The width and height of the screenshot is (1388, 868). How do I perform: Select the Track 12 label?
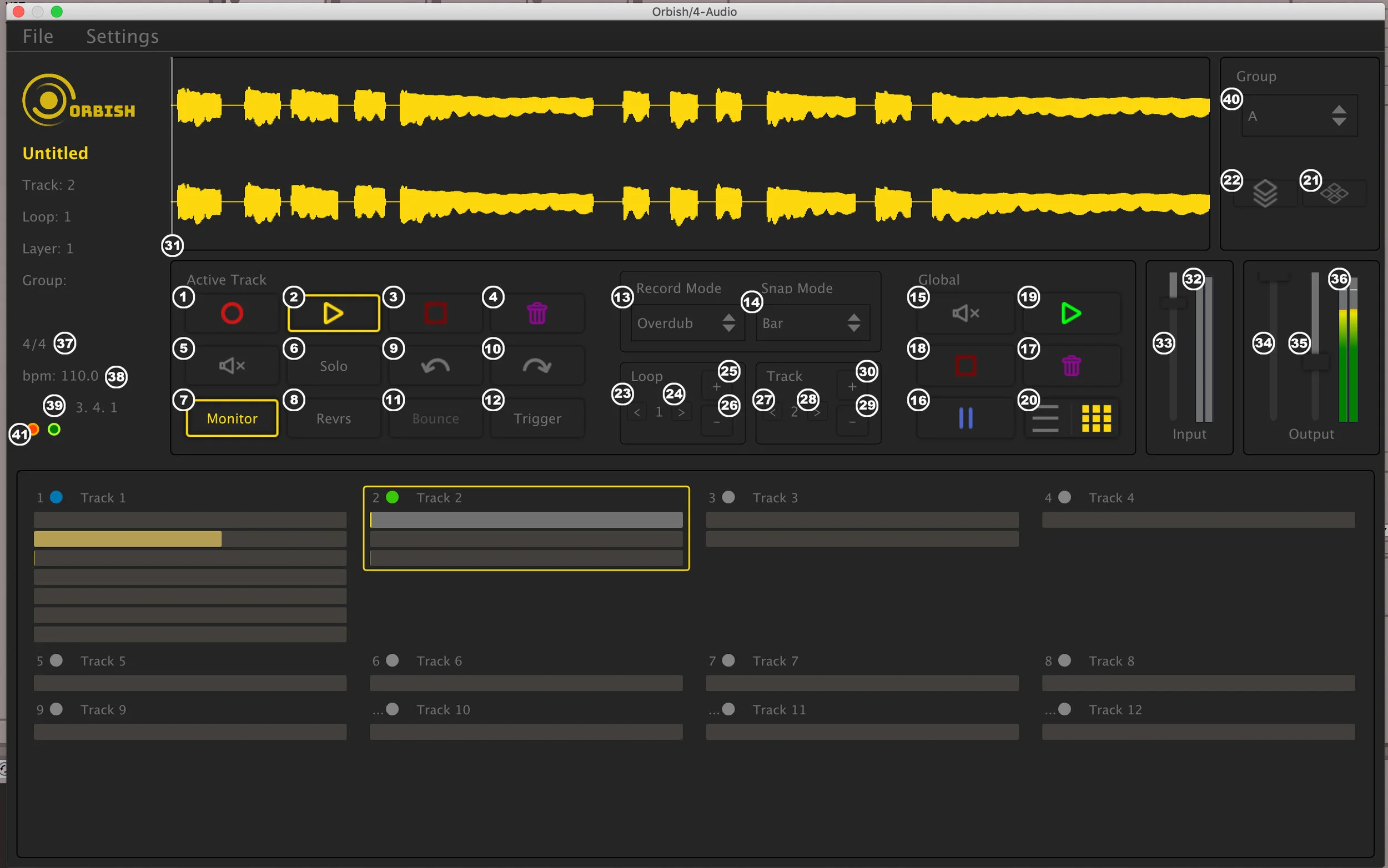coord(1115,710)
